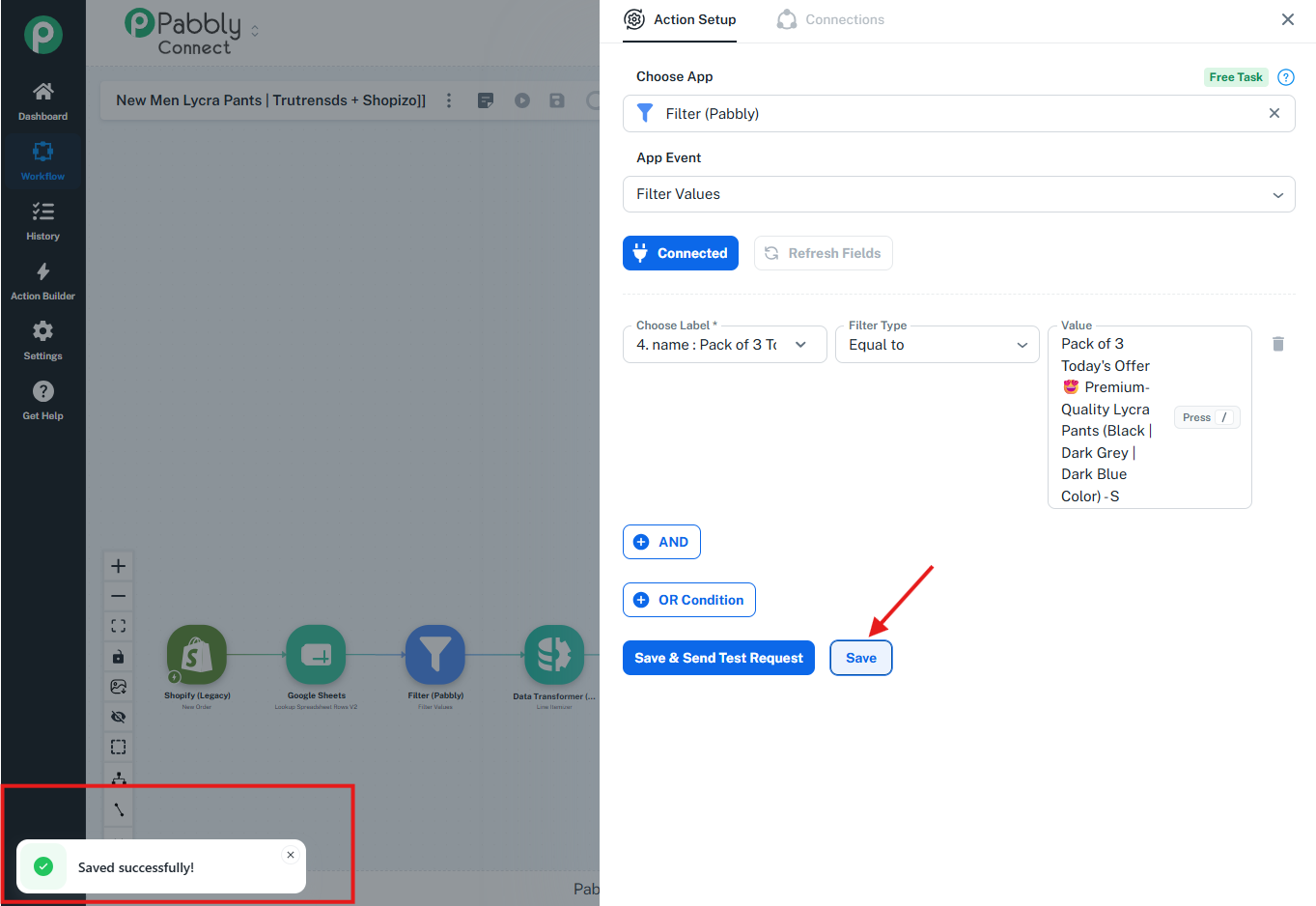Activate the dashed selection box tool
1316x906 pixels.
pyautogui.click(x=119, y=747)
